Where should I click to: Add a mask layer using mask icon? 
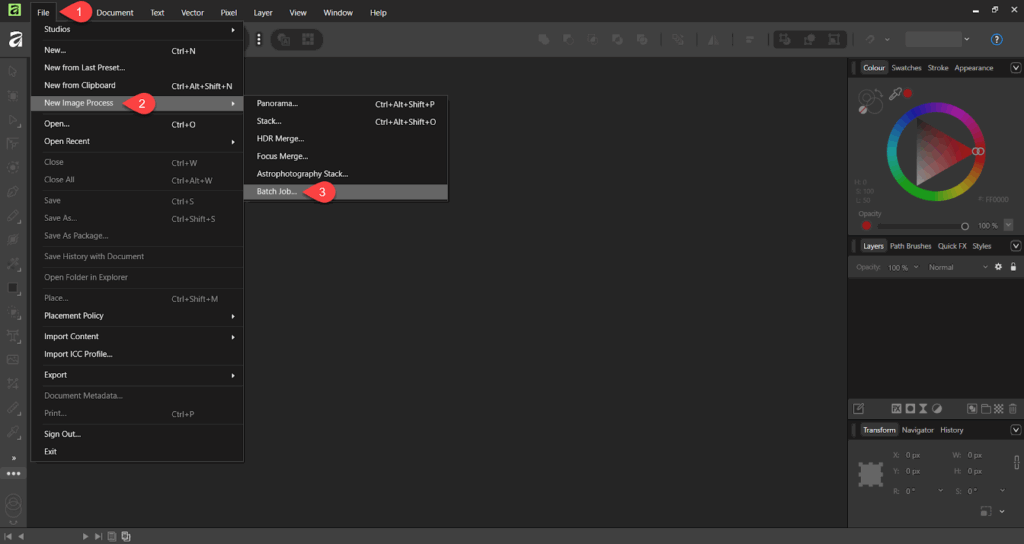910,409
